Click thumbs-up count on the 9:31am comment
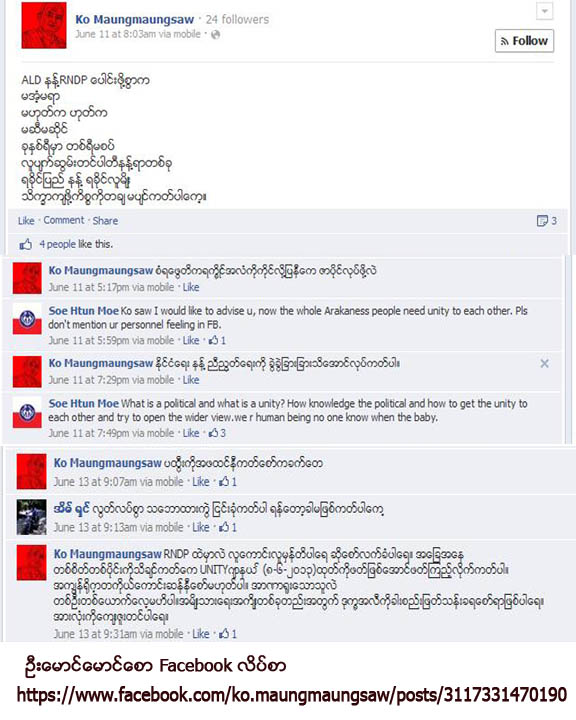 pos(228,634)
